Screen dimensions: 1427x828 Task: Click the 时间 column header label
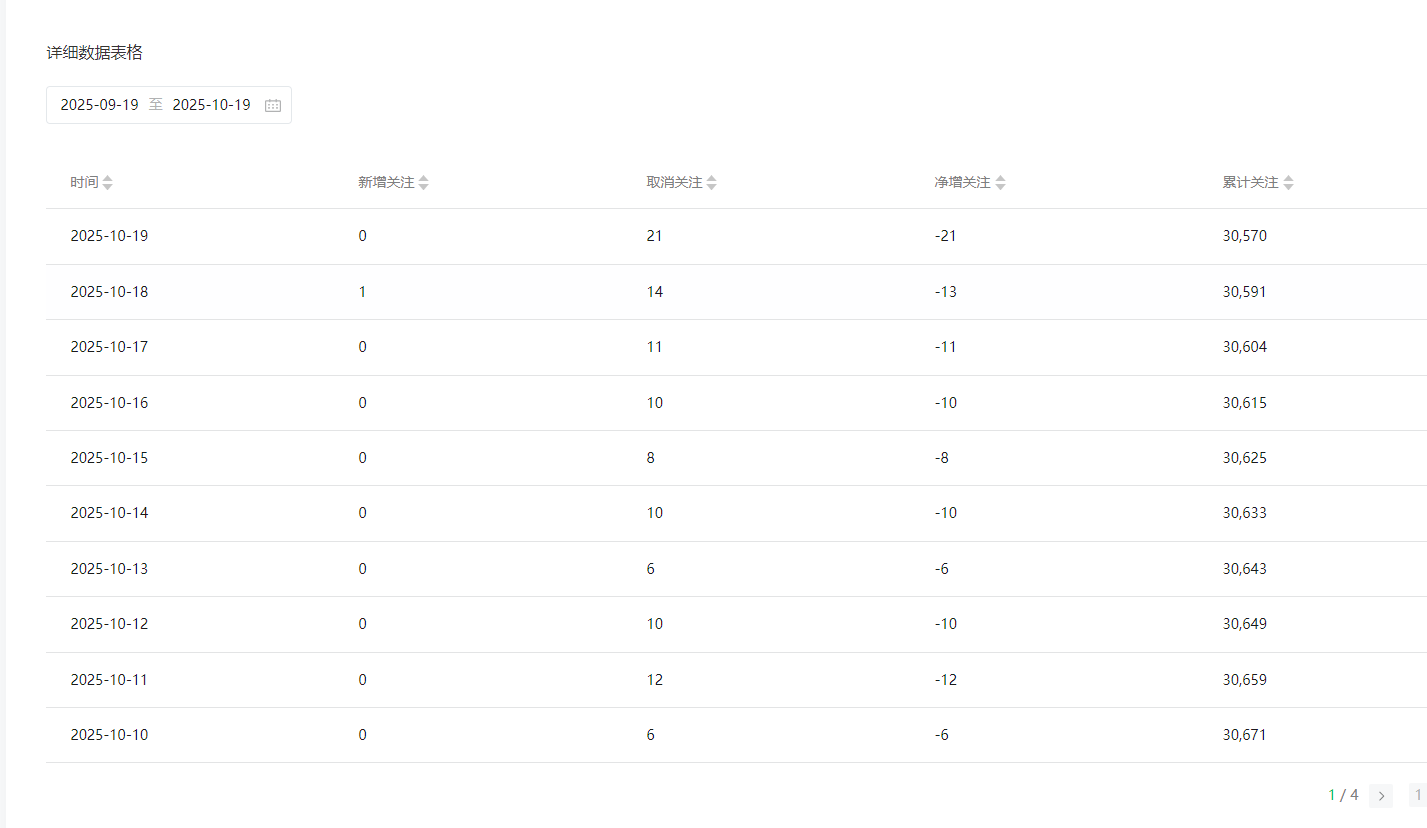click(84, 183)
